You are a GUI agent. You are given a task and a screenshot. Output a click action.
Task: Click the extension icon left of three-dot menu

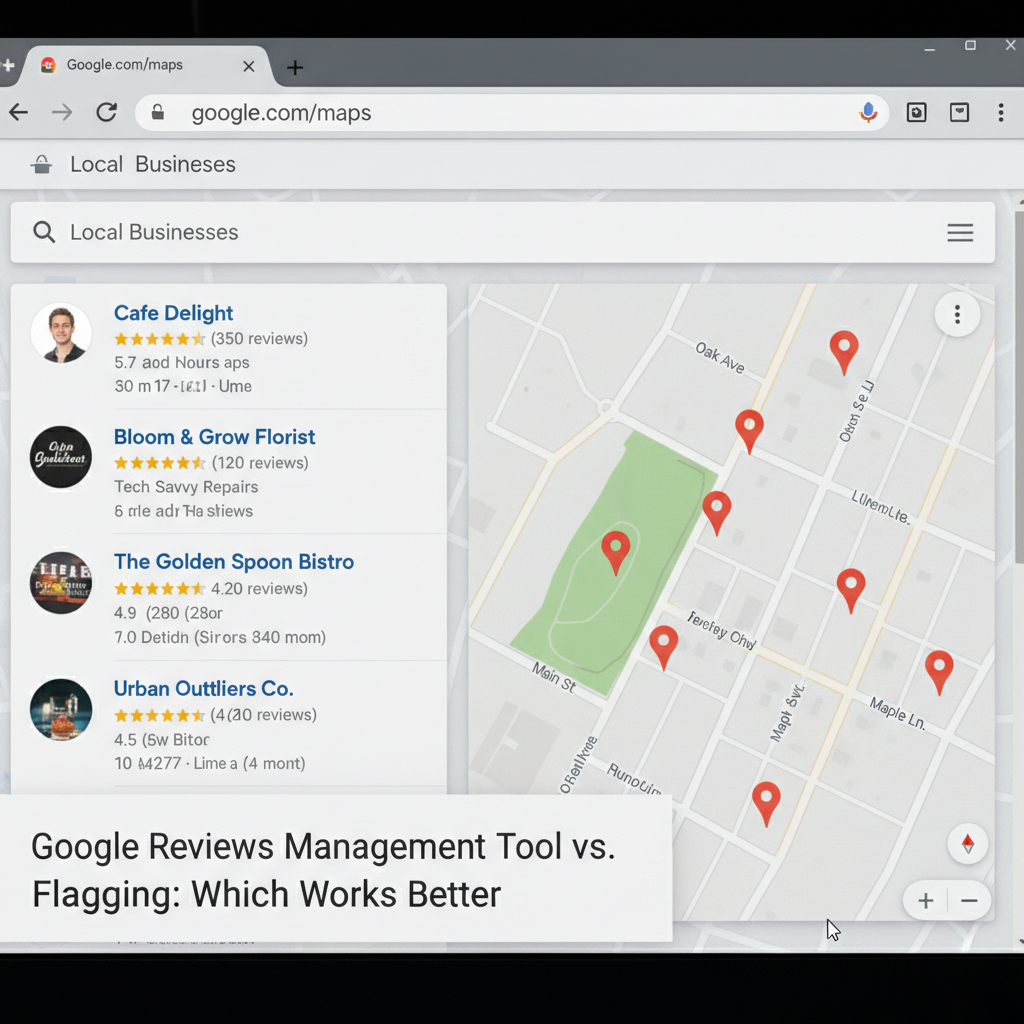click(x=959, y=112)
